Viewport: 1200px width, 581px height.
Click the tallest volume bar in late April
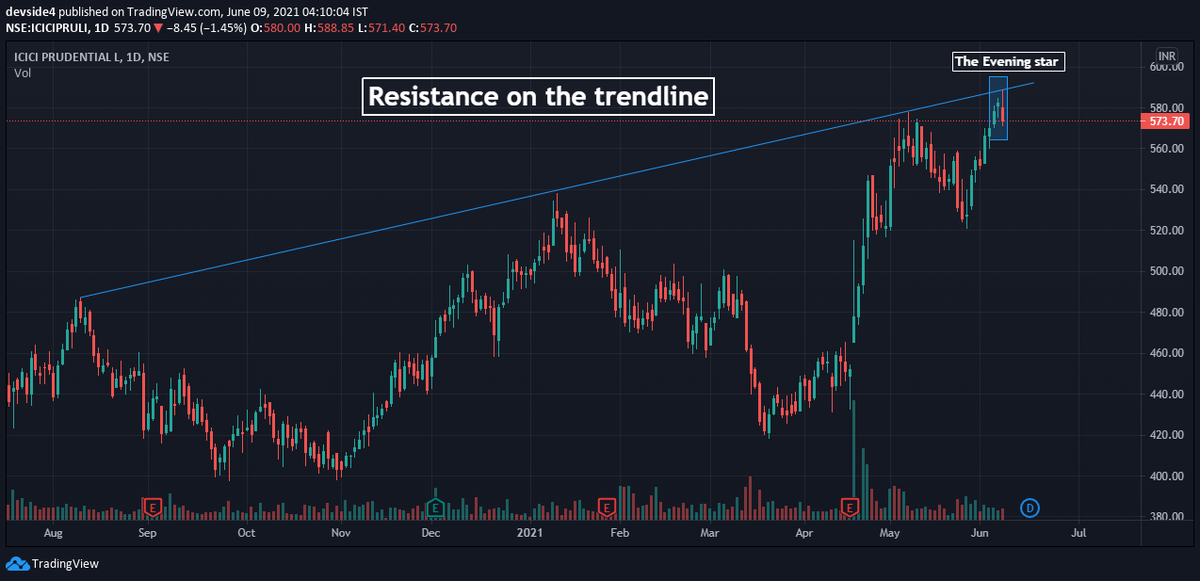click(854, 460)
